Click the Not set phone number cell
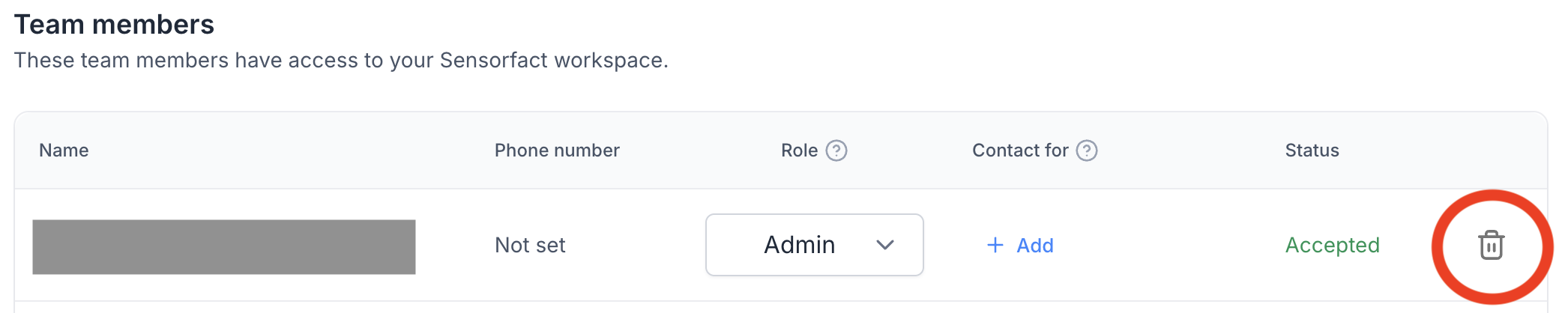 pyautogui.click(x=530, y=245)
